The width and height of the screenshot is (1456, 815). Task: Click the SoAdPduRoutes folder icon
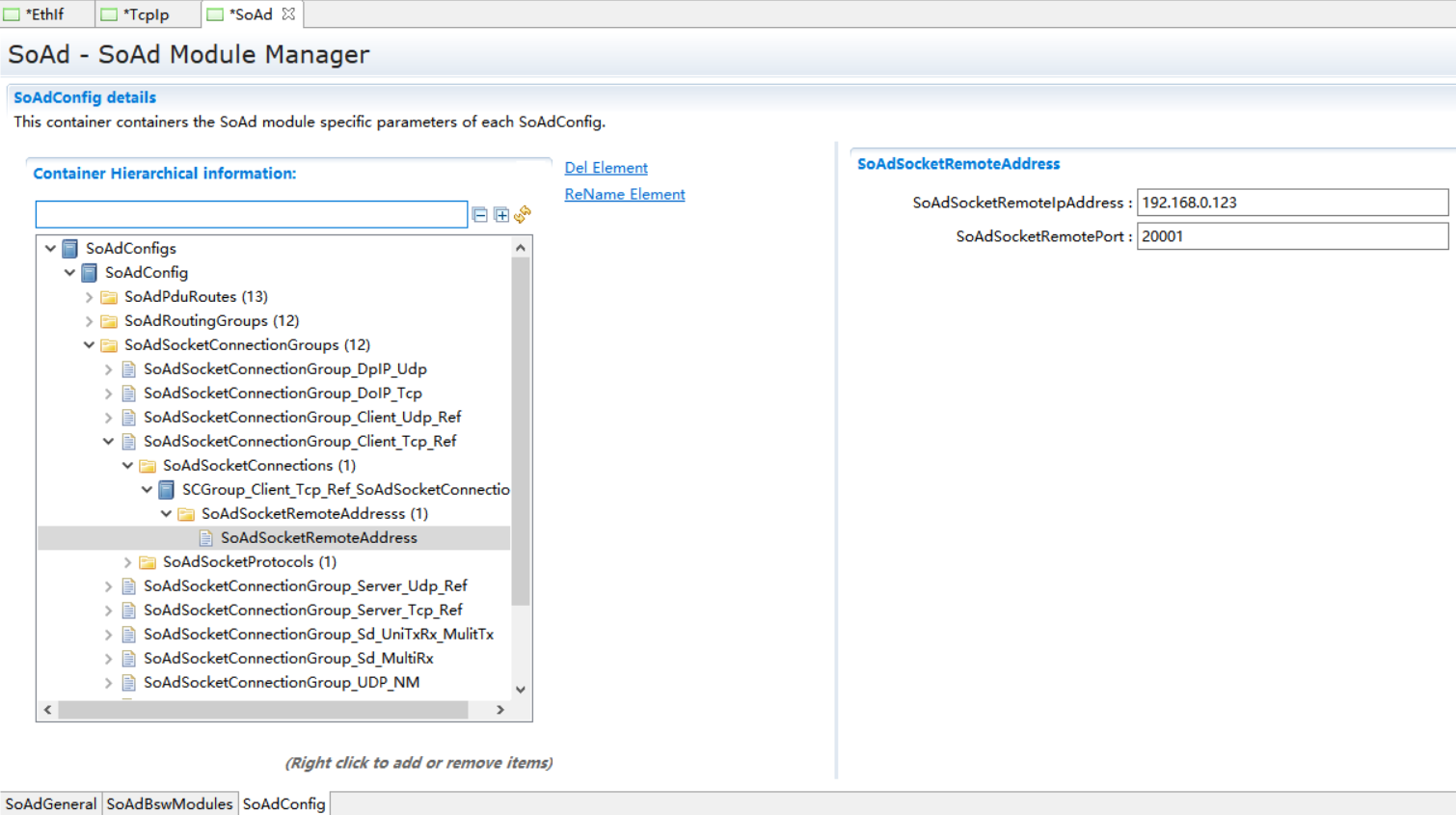109,297
